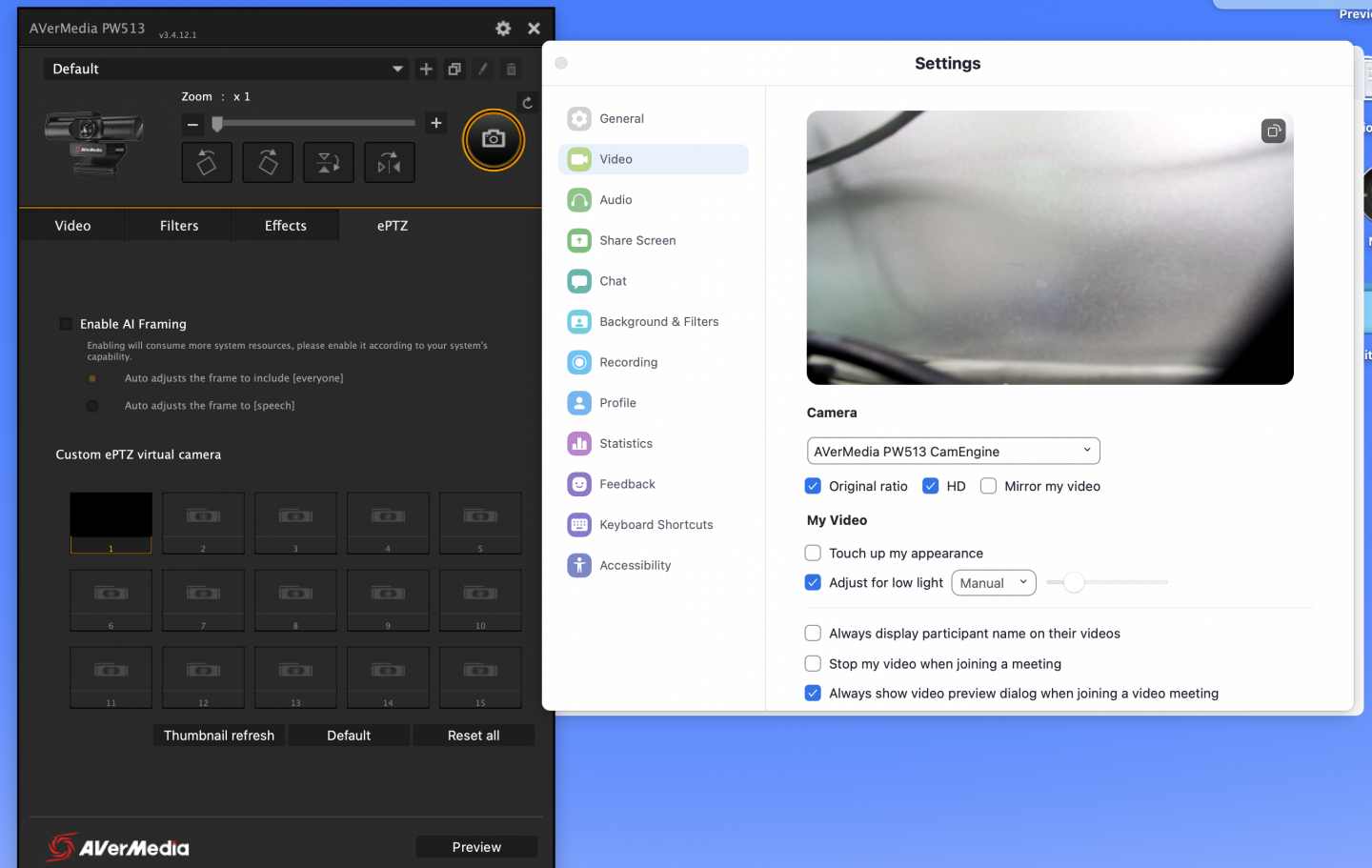This screenshot has height=868, width=1372.
Task: Select auto adjust frame to include everyone
Action: tap(92, 378)
